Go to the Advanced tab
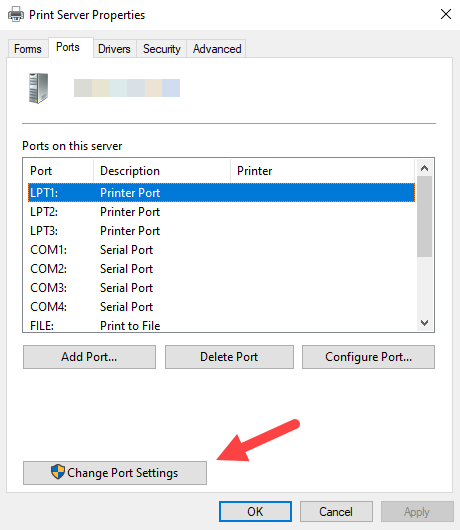The image size is (460, 530). click(217, 49)
